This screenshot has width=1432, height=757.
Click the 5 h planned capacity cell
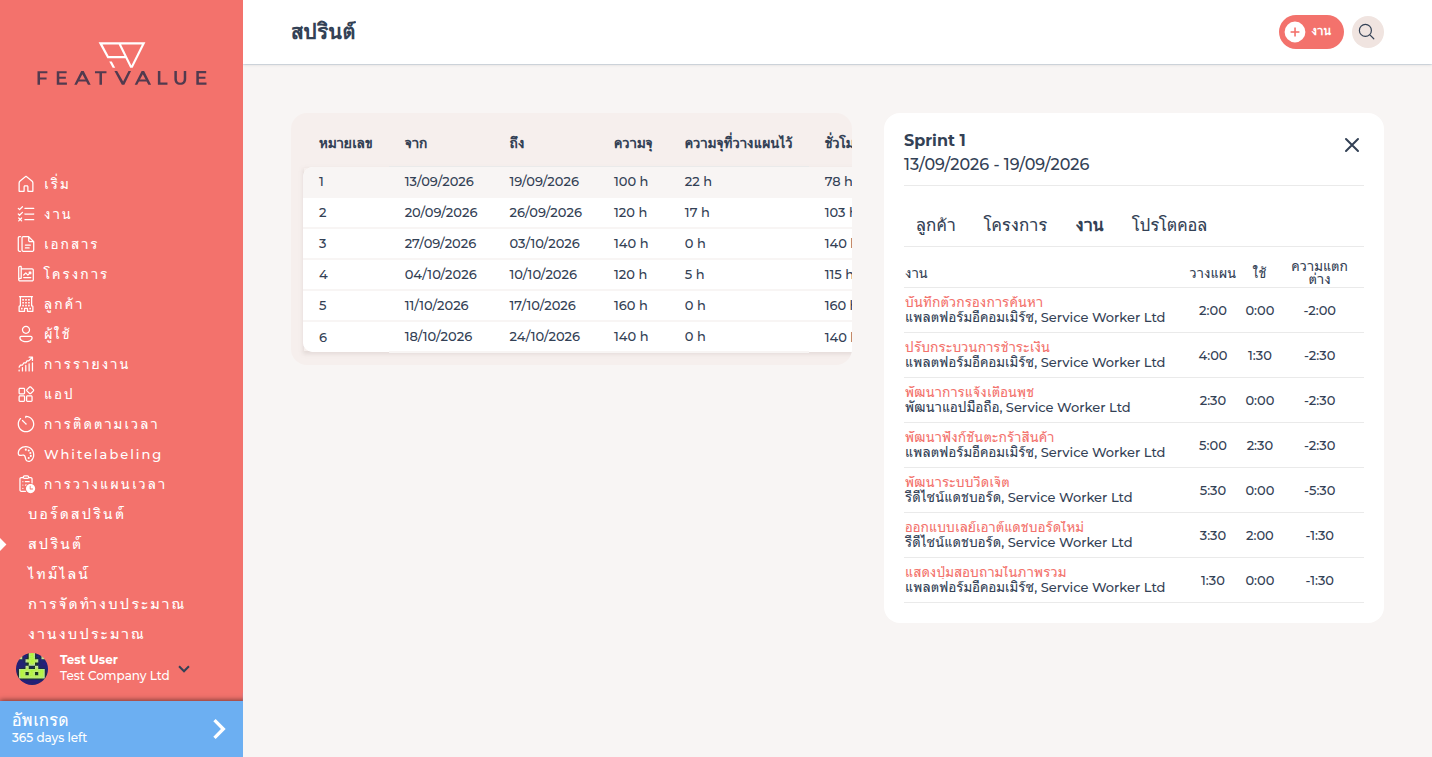pos(694,275)
